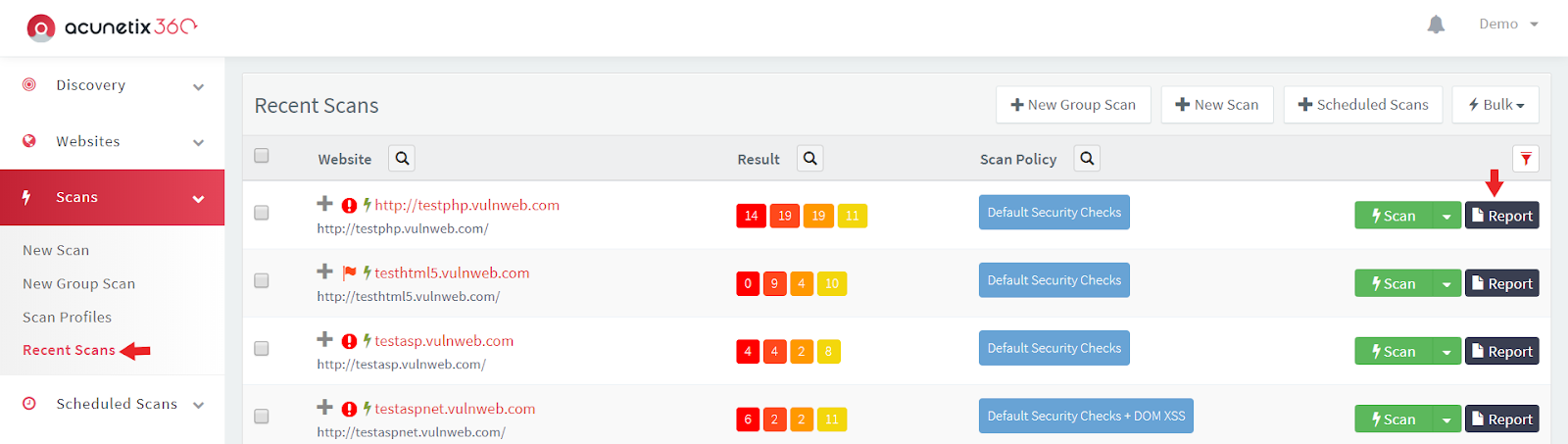Expand details plus icon for testhtml5.vulnweb.com

click(x=324, y=271)
